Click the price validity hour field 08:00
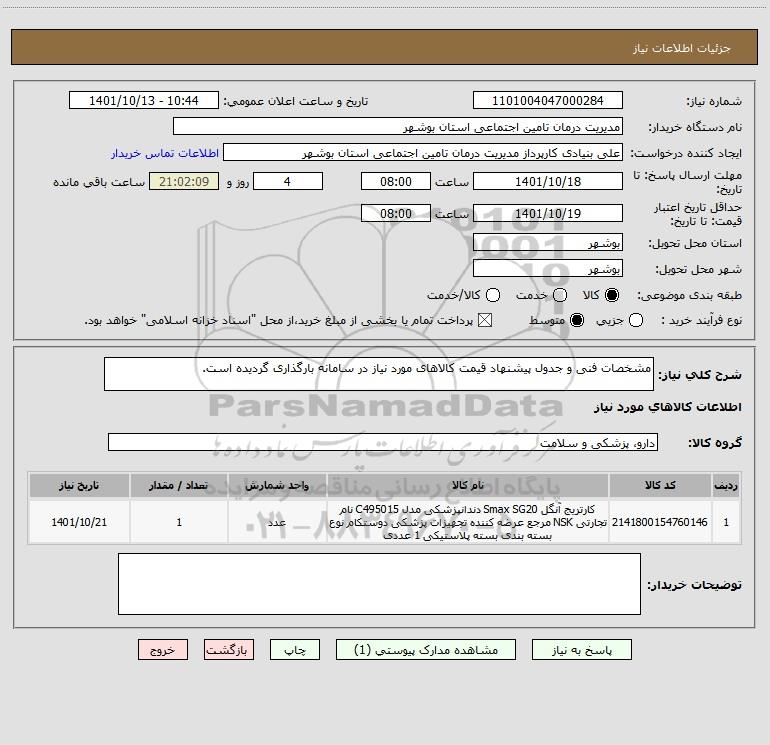770x745 pixels. point(396,213)
